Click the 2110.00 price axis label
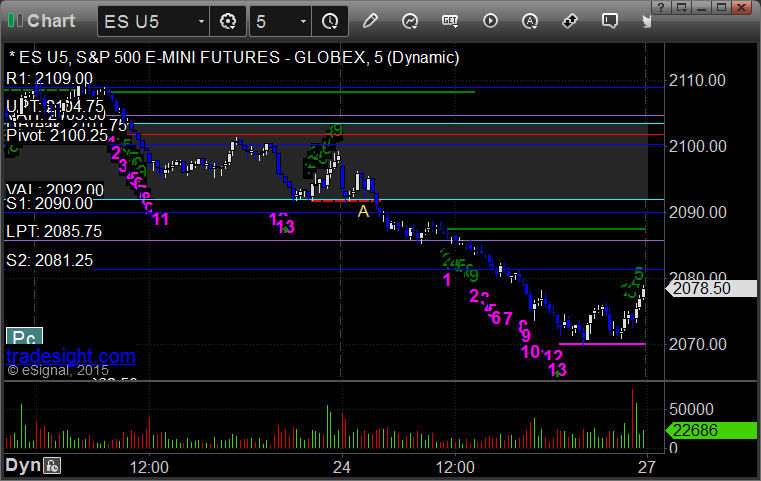761x481 pixels. point(697,80)
